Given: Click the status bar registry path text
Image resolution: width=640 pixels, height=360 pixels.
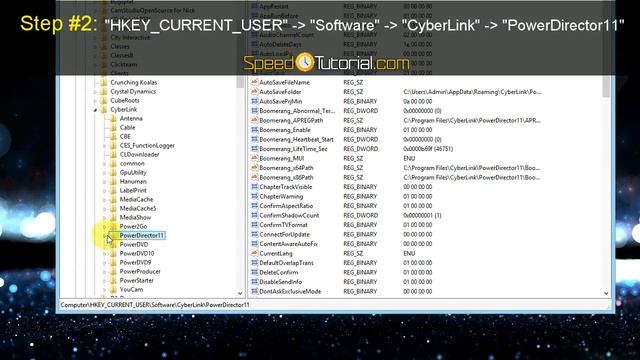Looking at the screenshot, I should pos(155,305).
